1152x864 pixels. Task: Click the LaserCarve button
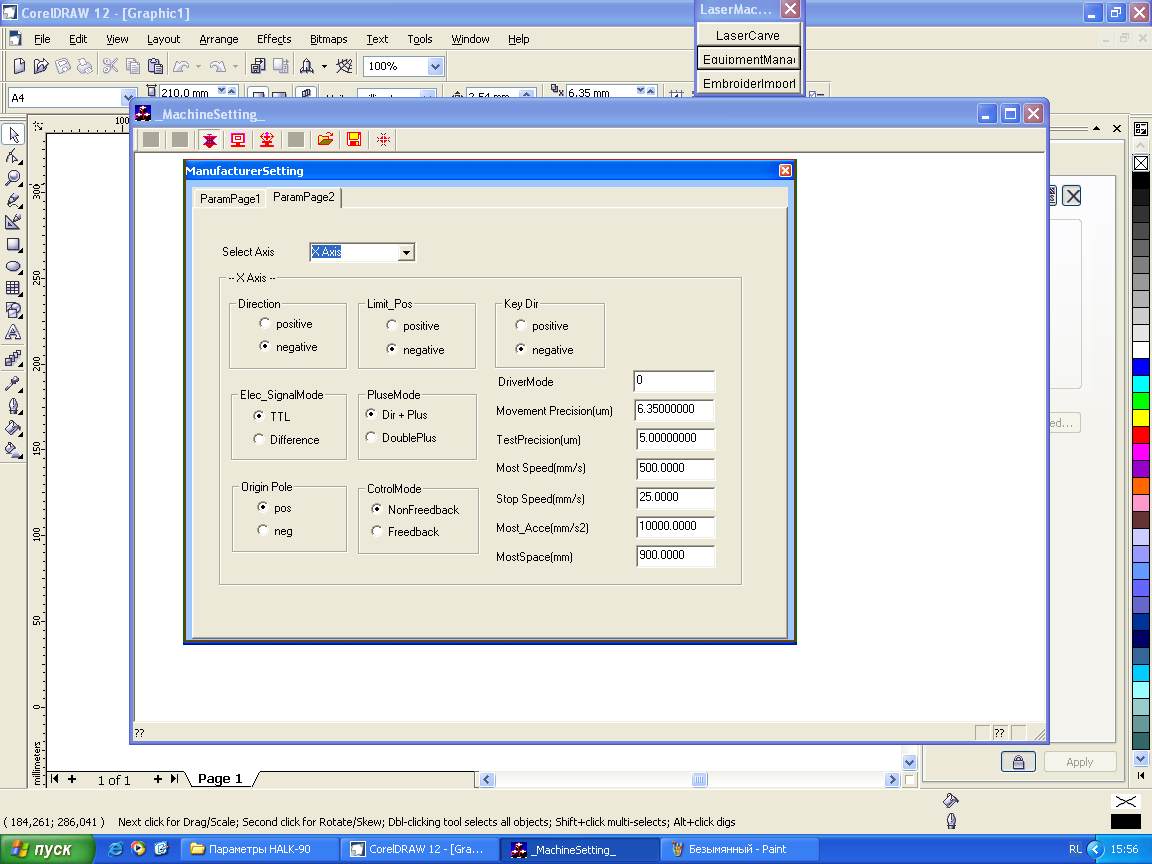748,35
